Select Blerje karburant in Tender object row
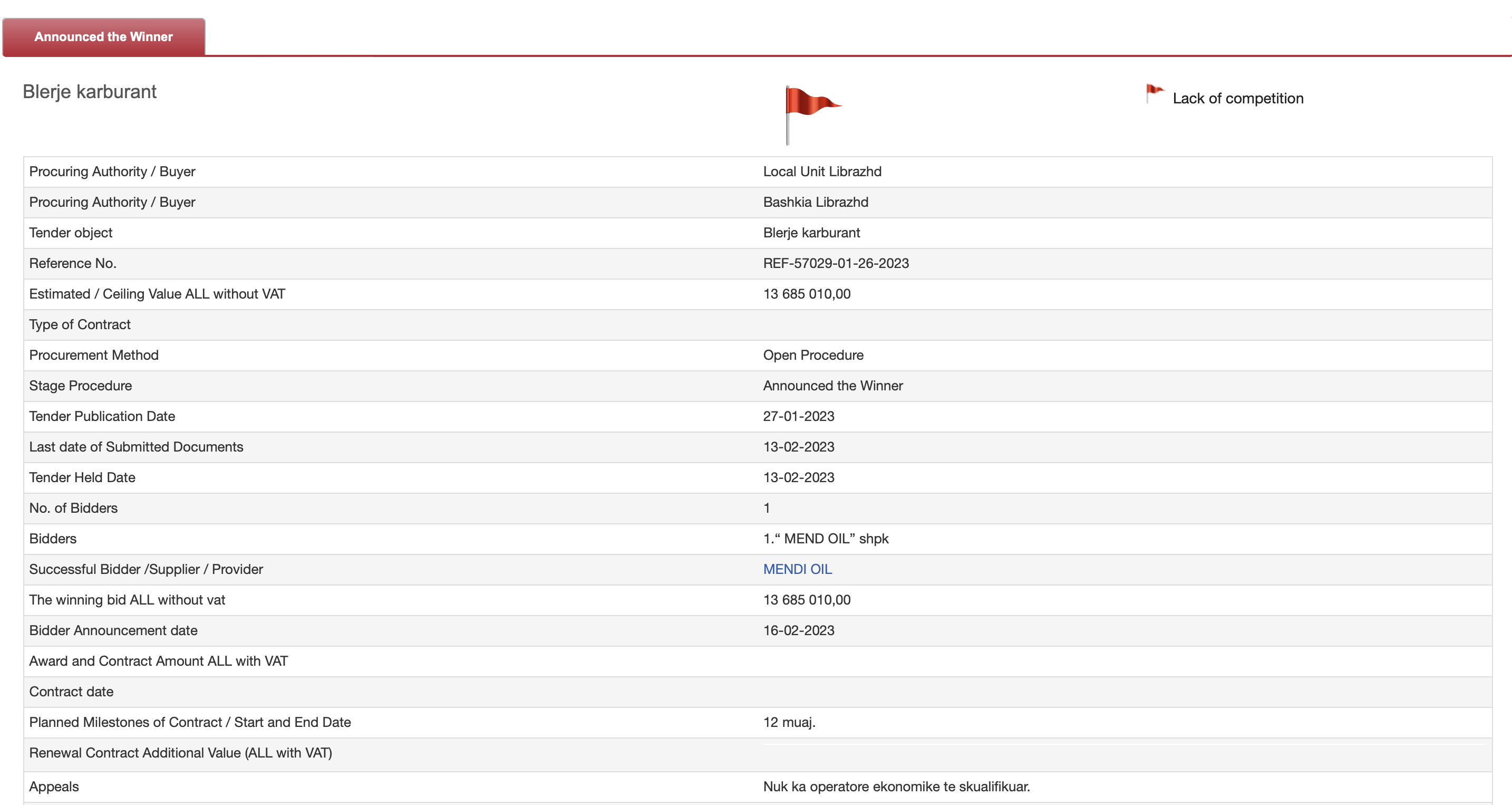Screen dimensions: 1512x805 [x=811, y=233]
